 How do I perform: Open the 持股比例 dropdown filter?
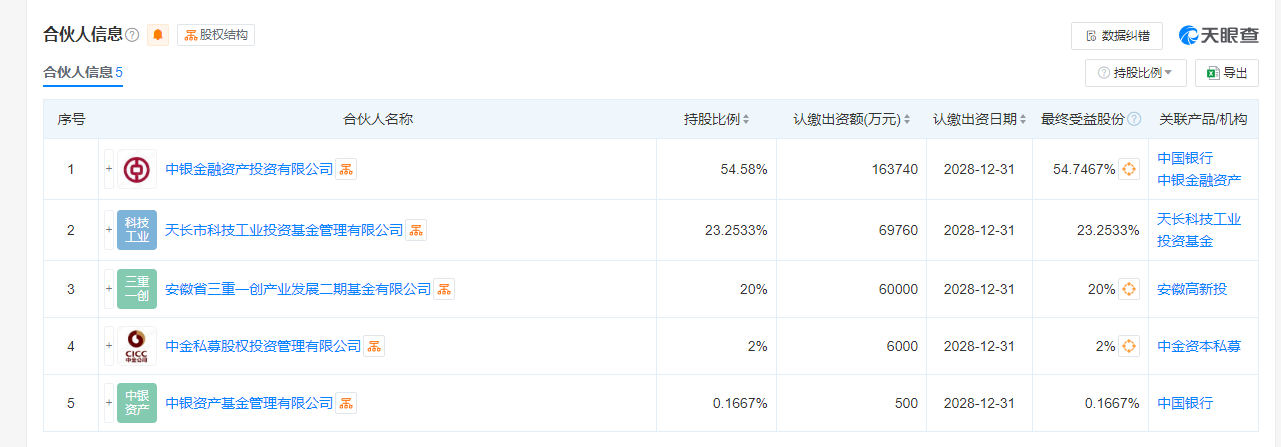[1135, 73]
